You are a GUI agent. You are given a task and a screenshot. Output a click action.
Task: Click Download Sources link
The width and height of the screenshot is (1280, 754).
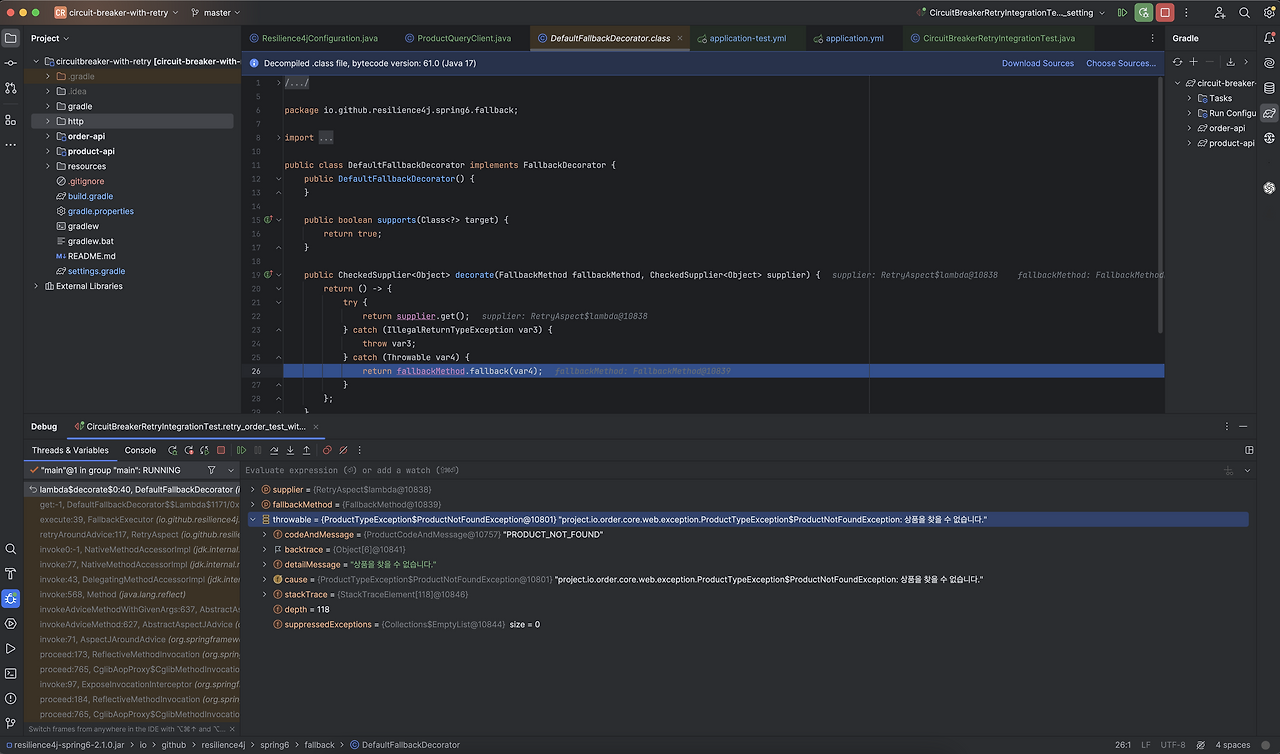point(1038,63)
